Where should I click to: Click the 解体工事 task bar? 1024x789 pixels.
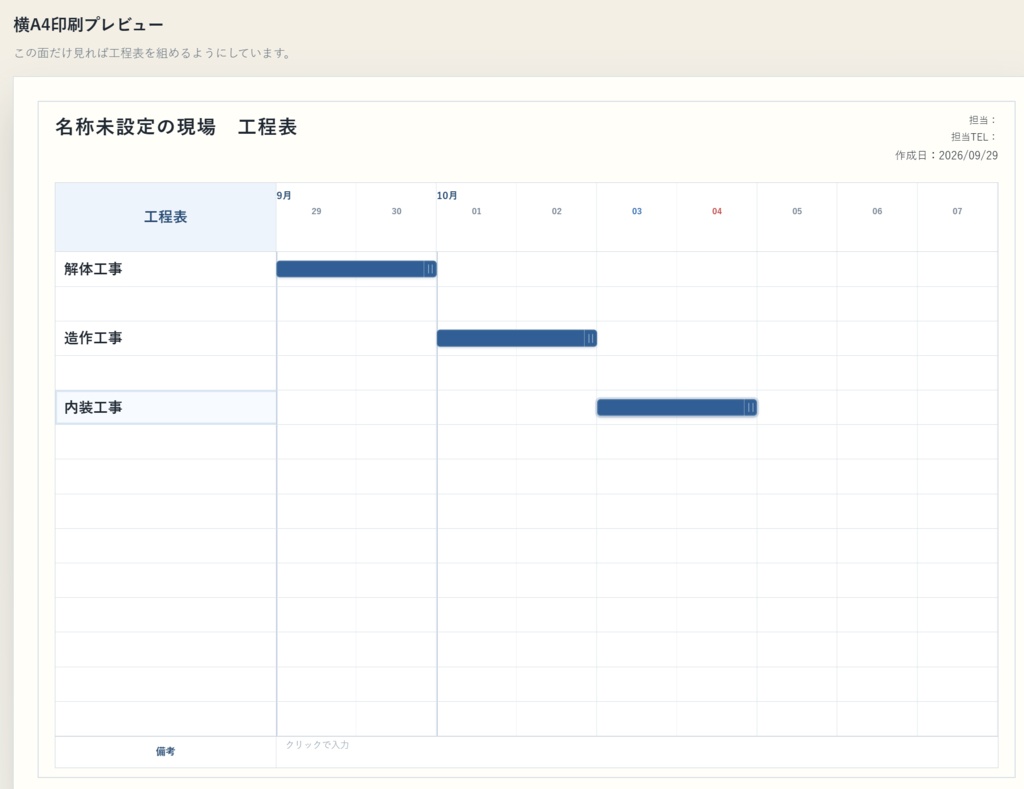click(356, 269)
